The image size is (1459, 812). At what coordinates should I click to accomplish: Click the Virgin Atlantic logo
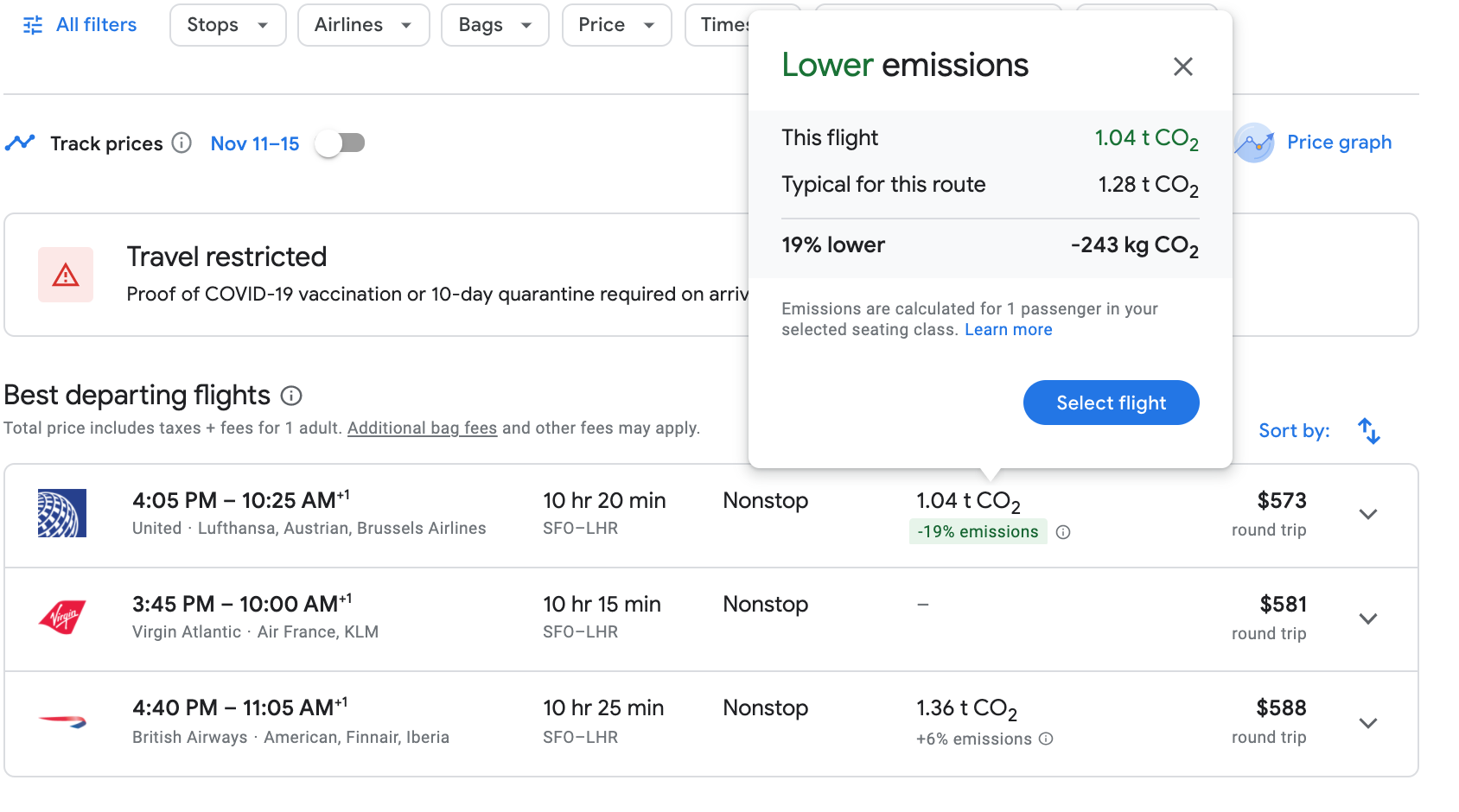point(62,618)
